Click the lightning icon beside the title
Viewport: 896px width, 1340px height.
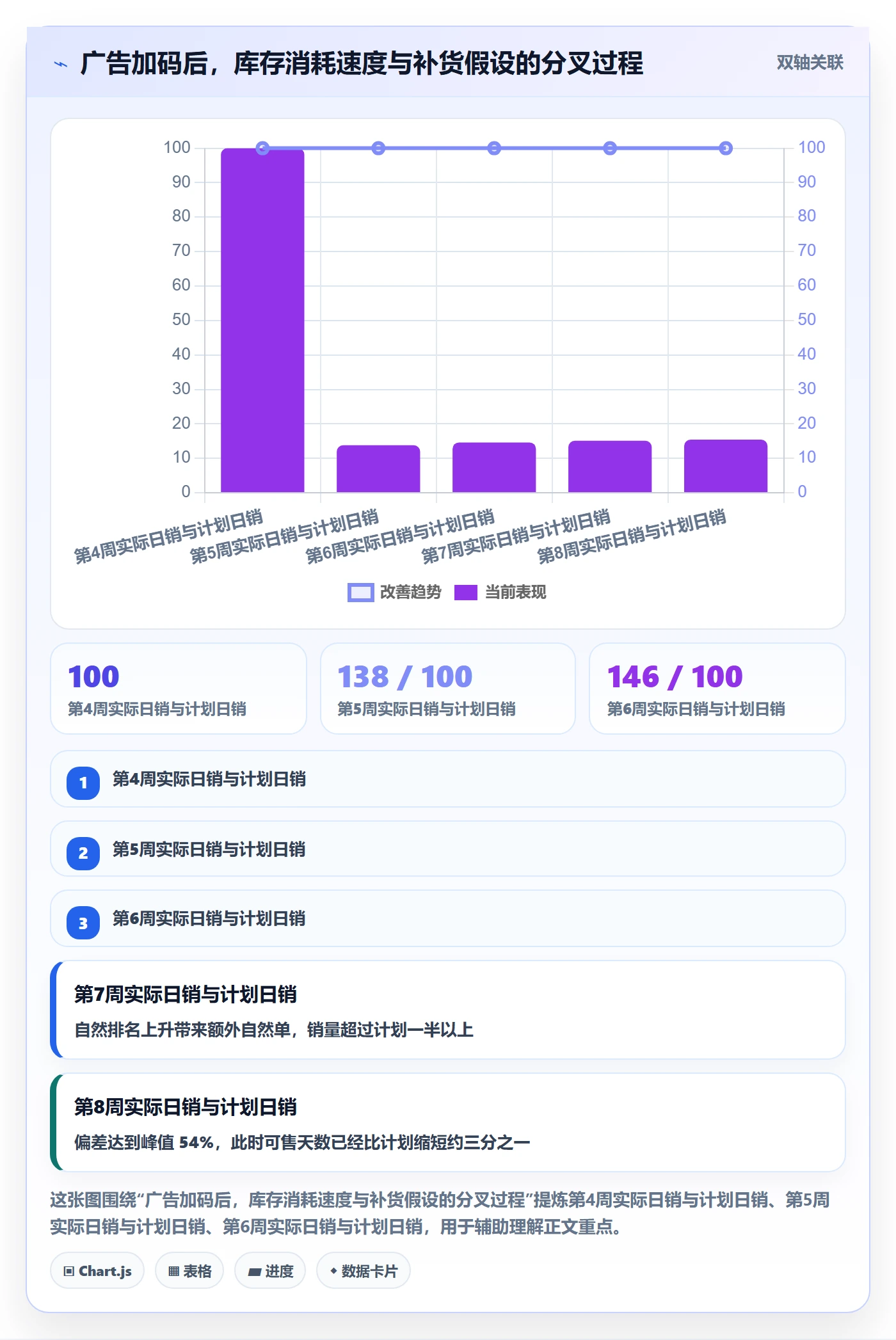pyautogui.click(x=61, y=64)
